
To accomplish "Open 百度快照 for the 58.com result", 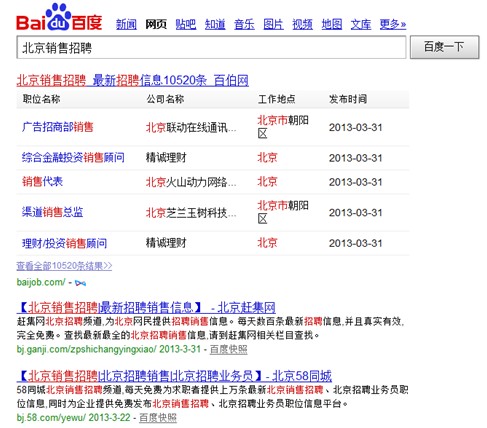I will point(158,418).
